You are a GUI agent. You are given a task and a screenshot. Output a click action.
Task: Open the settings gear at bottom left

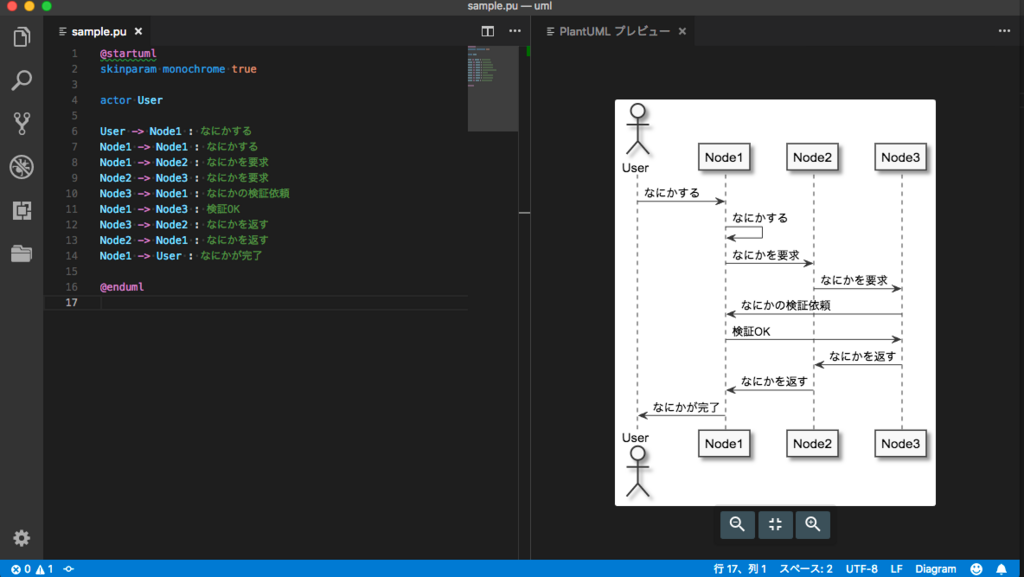tap(22, 538)
